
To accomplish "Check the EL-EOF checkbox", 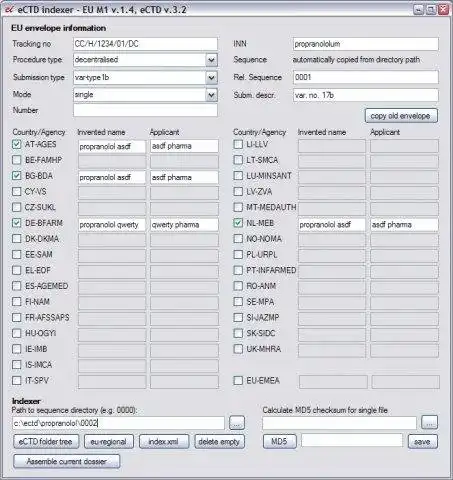I will (17, 270).
